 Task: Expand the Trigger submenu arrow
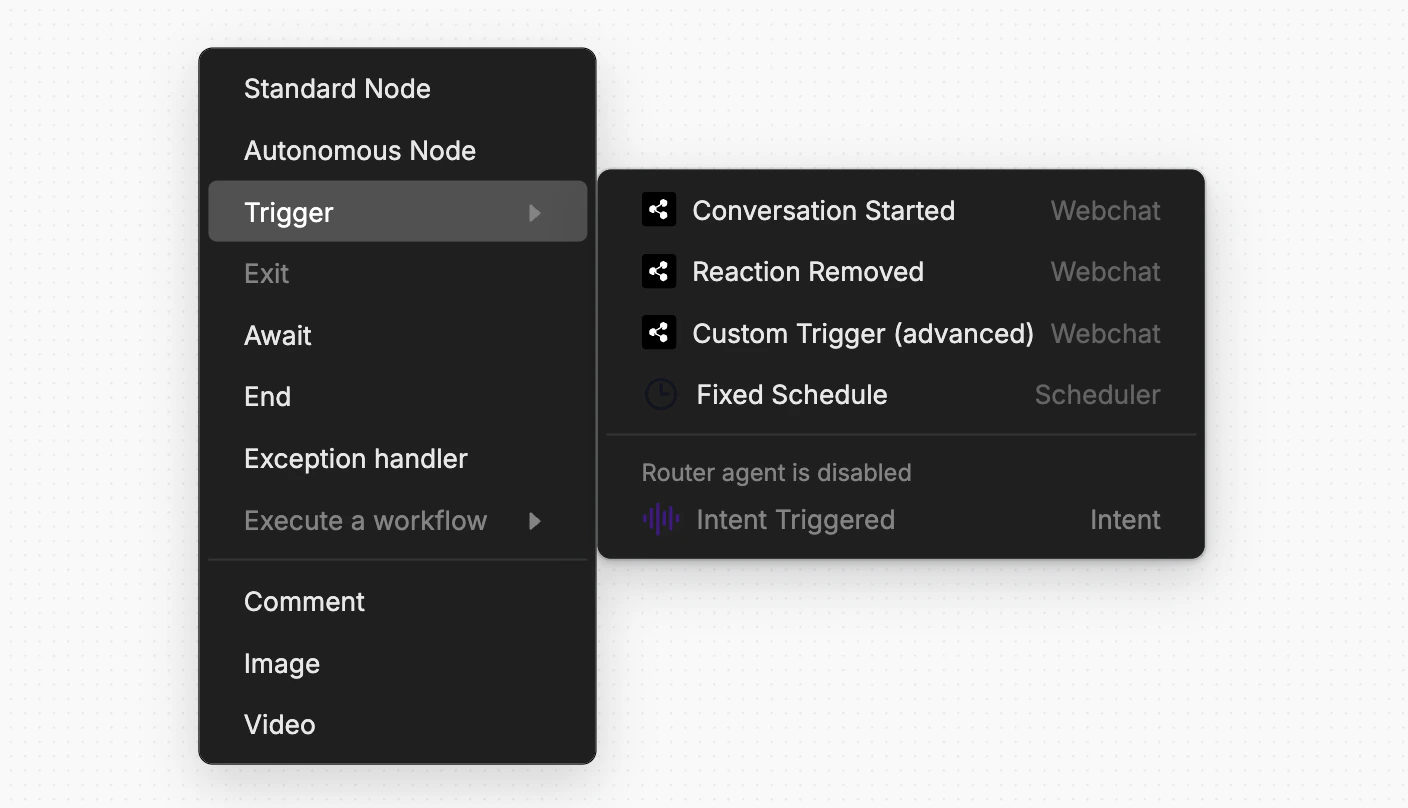535,212
